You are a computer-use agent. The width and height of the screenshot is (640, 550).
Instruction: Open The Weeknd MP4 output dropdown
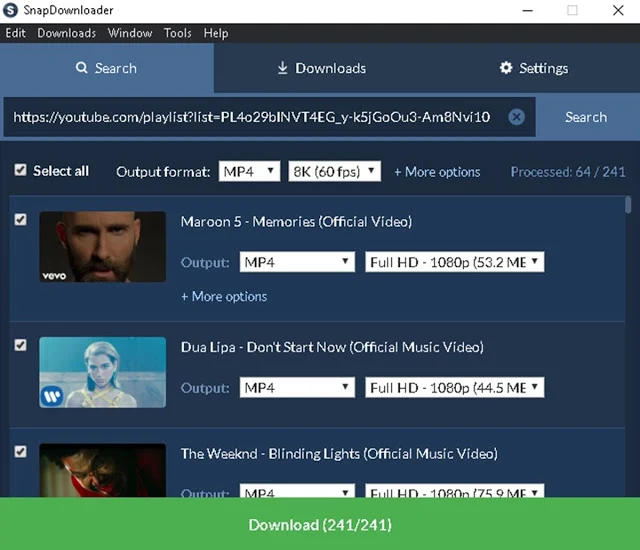297,491
